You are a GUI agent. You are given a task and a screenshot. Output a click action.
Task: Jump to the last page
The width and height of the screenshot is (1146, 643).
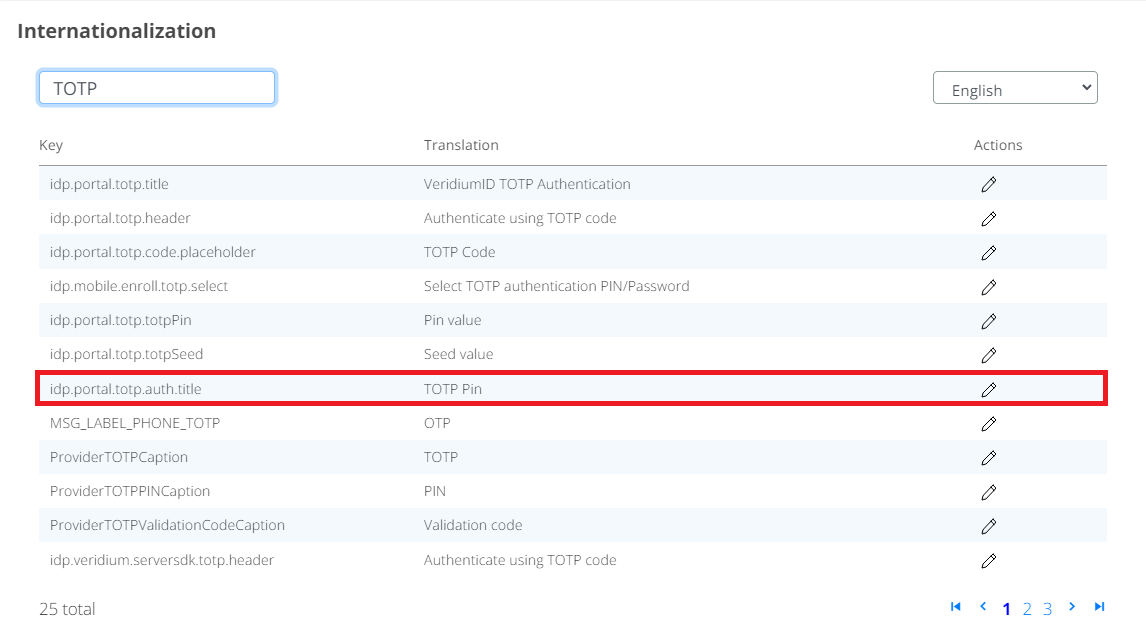pos(1099,607)
